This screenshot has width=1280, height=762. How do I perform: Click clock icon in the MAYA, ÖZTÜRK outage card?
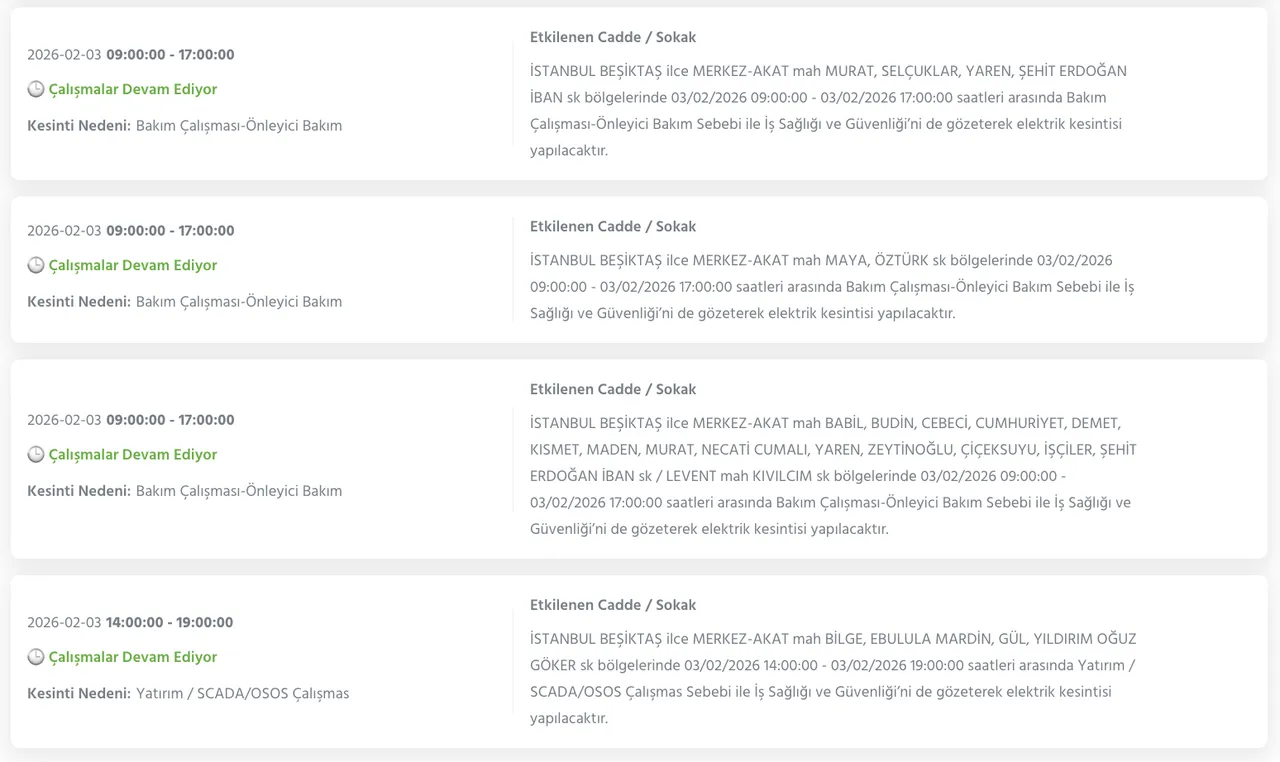tap(36, 265)
